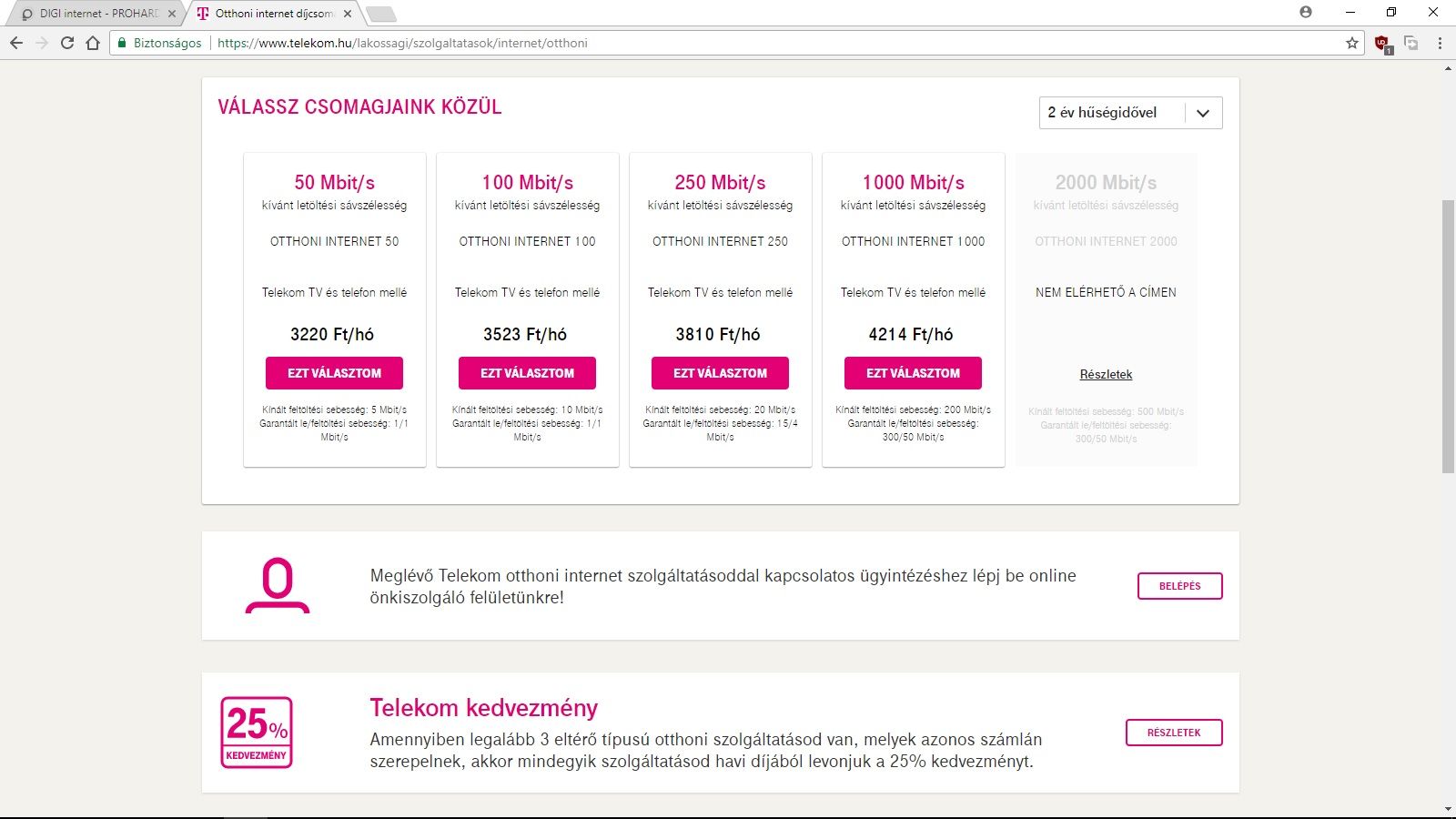Choose the 1000 Mbit/s package button
The height and width of the screenshot is (819, 1456).
pyautogui.click(x=913, y=373)
